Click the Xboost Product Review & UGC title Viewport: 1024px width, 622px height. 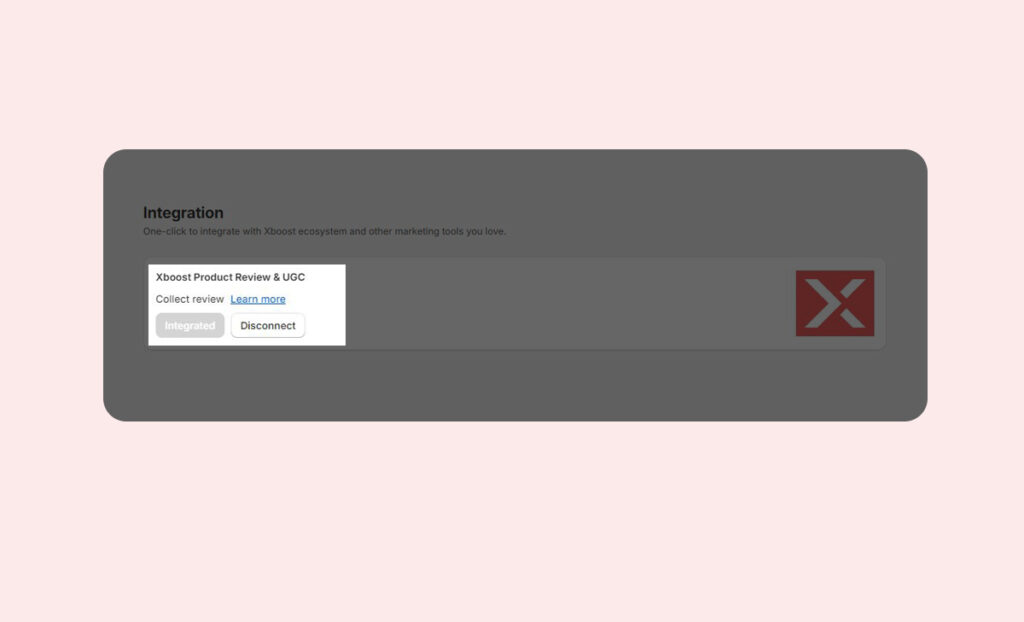(230, 277)
